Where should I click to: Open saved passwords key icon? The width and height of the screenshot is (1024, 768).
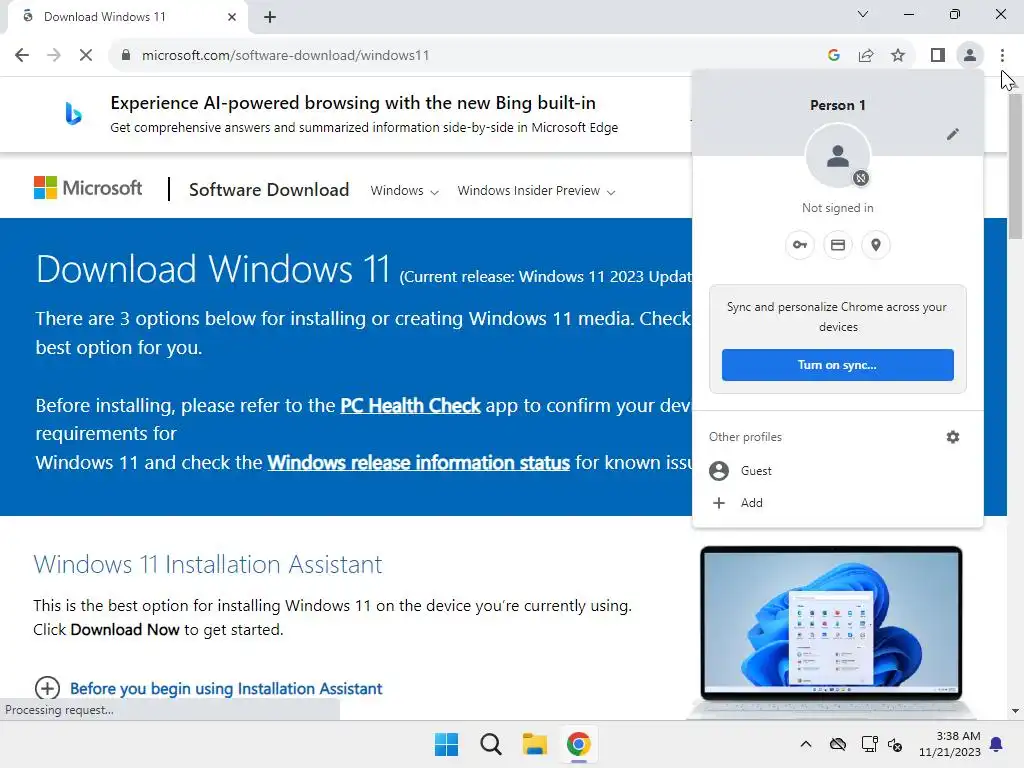[800, 245]
